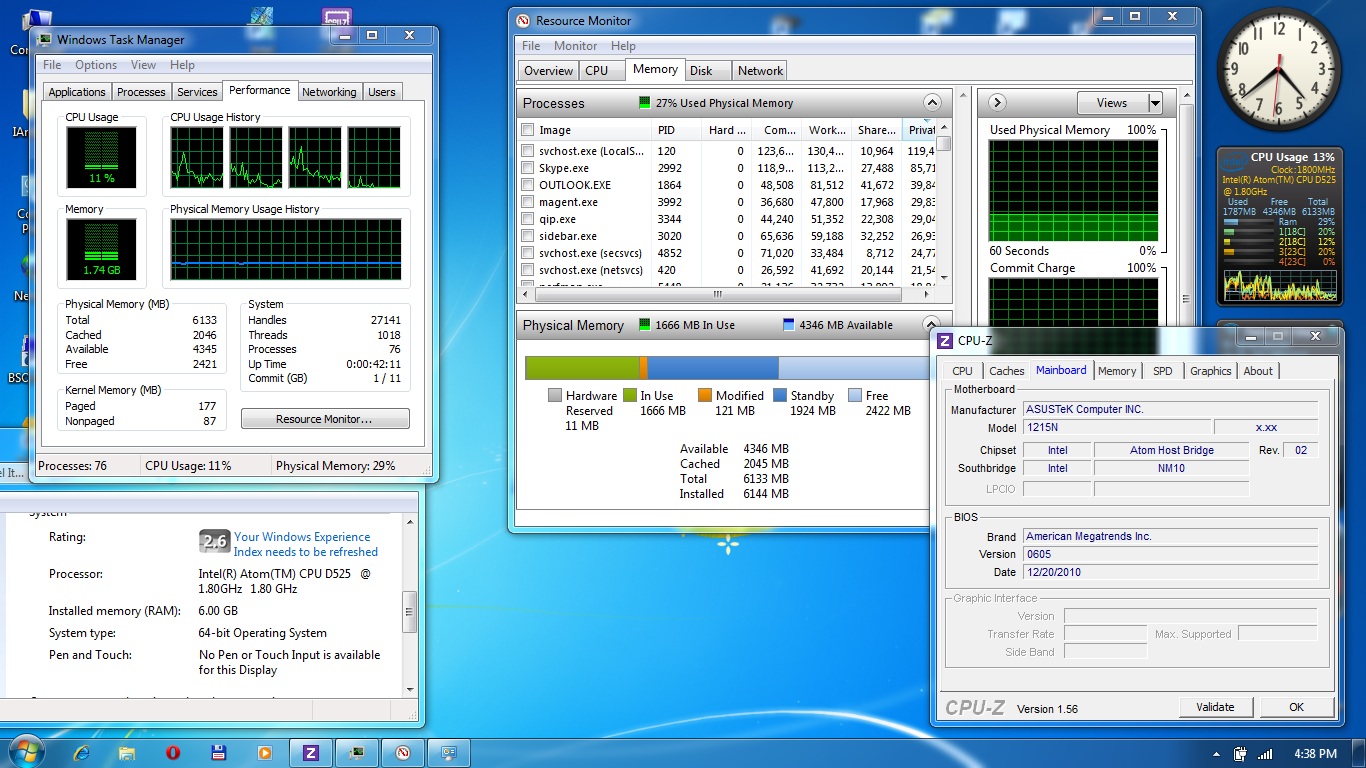Click the green In Use indicator in the Physical Memory header

coord(645,325)
